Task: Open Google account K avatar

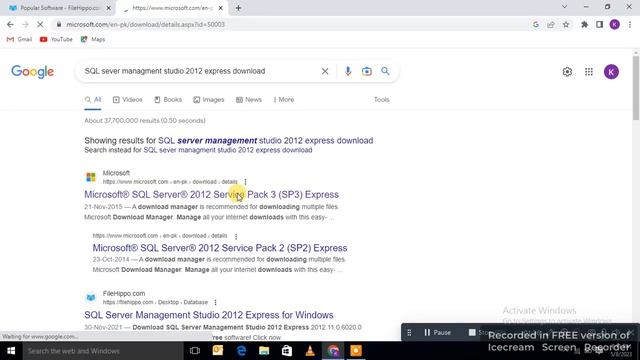Action: click(x=611, y=72)
